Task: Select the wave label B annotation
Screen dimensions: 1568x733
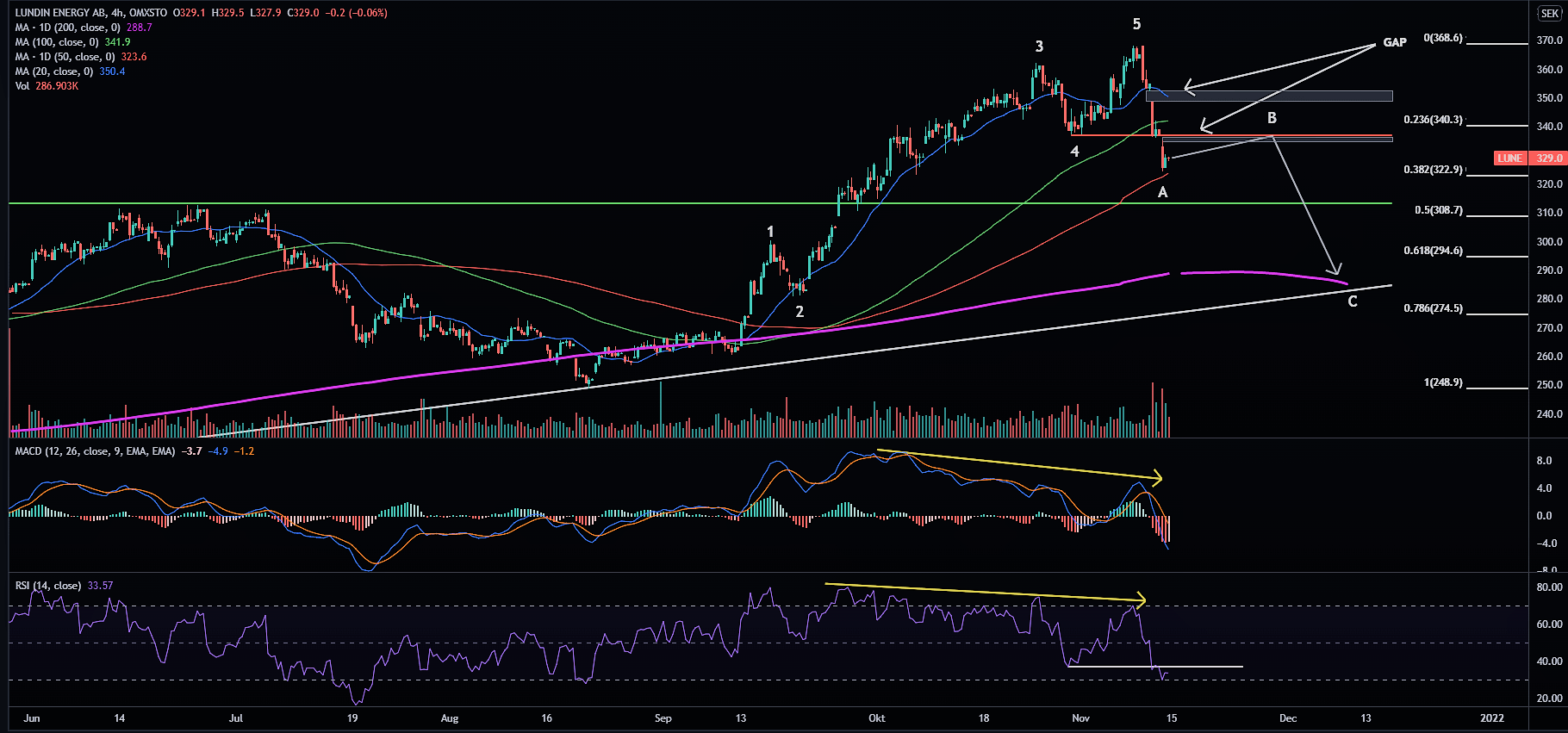Action: [x=1272, y=118]
